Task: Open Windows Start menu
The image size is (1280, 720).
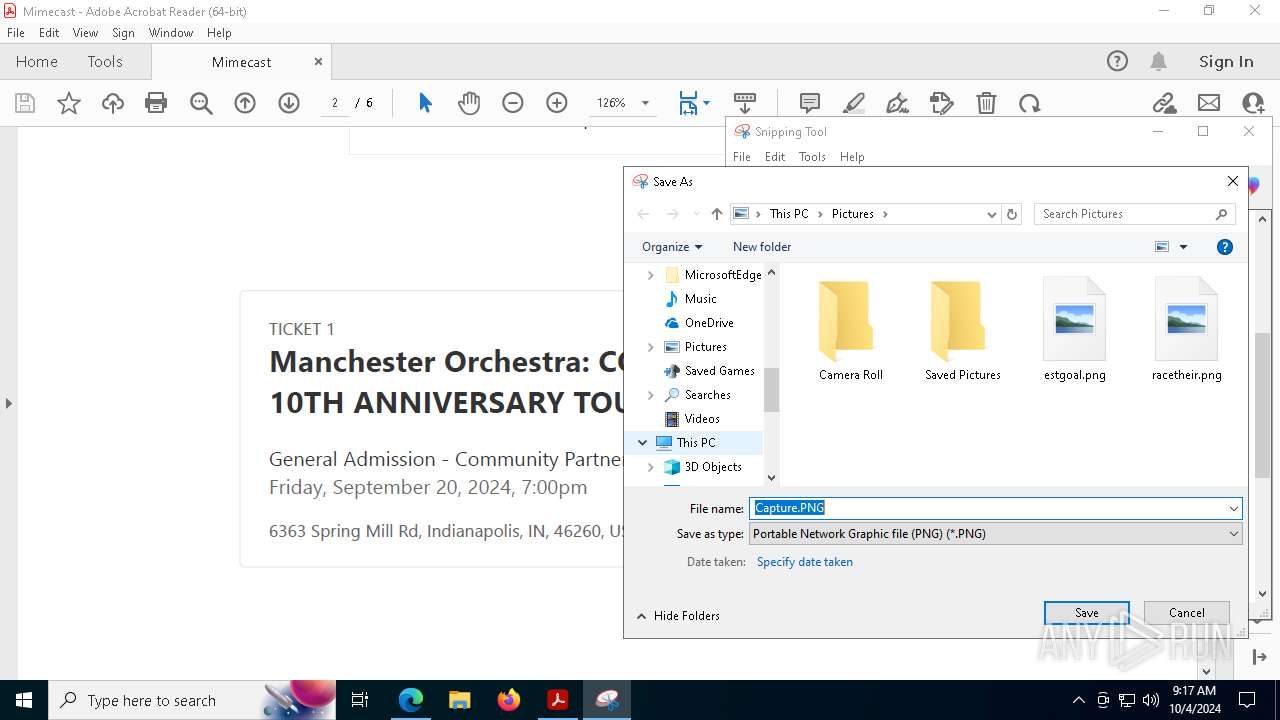Action: tap(24, 700)
